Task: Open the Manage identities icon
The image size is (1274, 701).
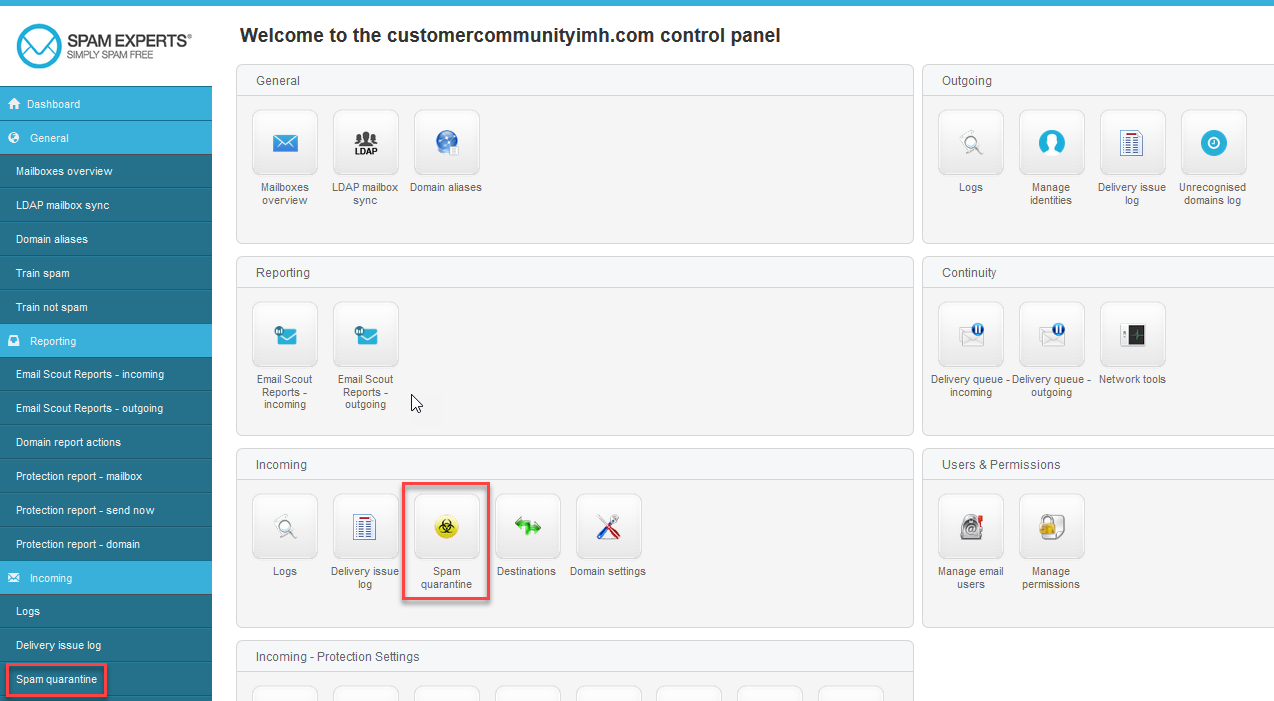Action: (1052, 143)
